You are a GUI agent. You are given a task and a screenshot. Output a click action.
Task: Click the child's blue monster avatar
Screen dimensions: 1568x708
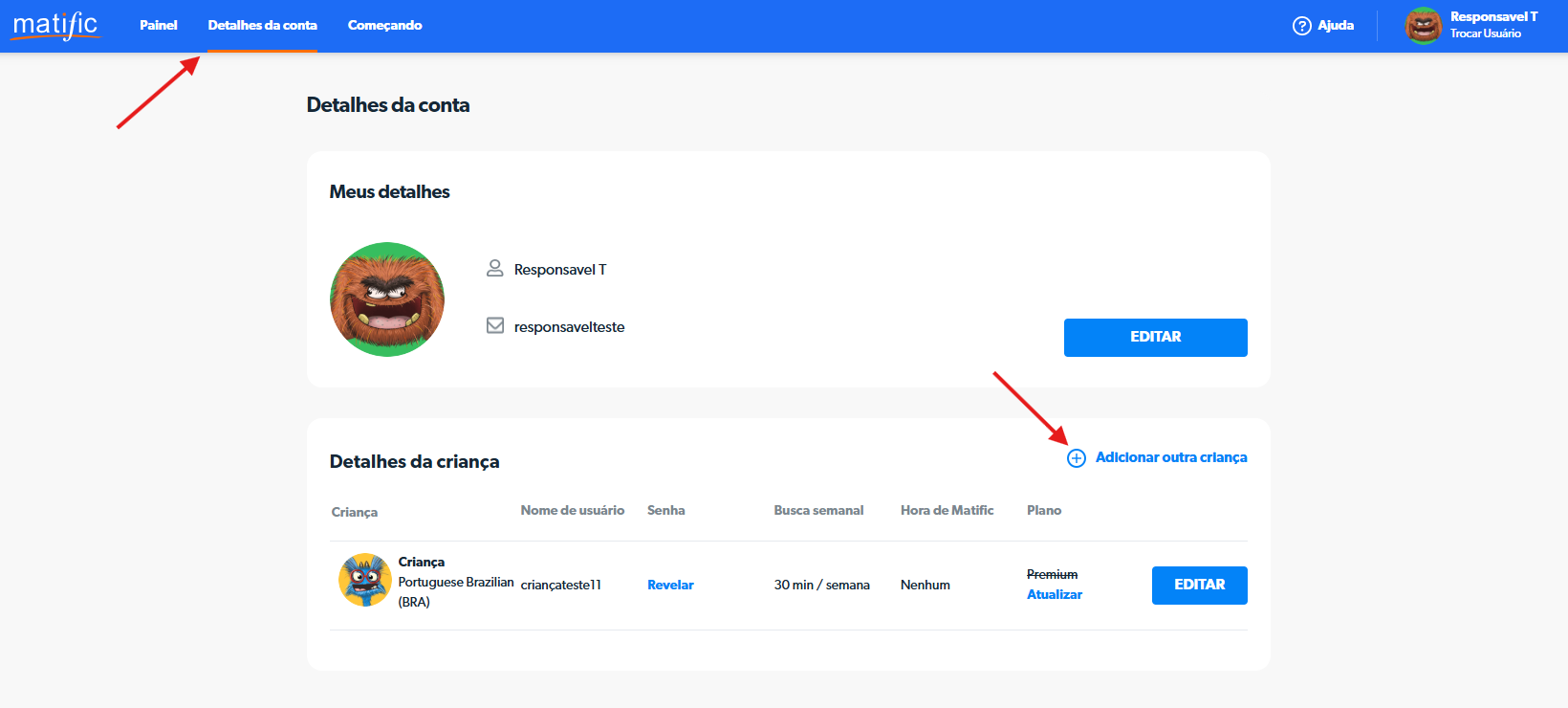pyautogui.click(x=364, y=580)
